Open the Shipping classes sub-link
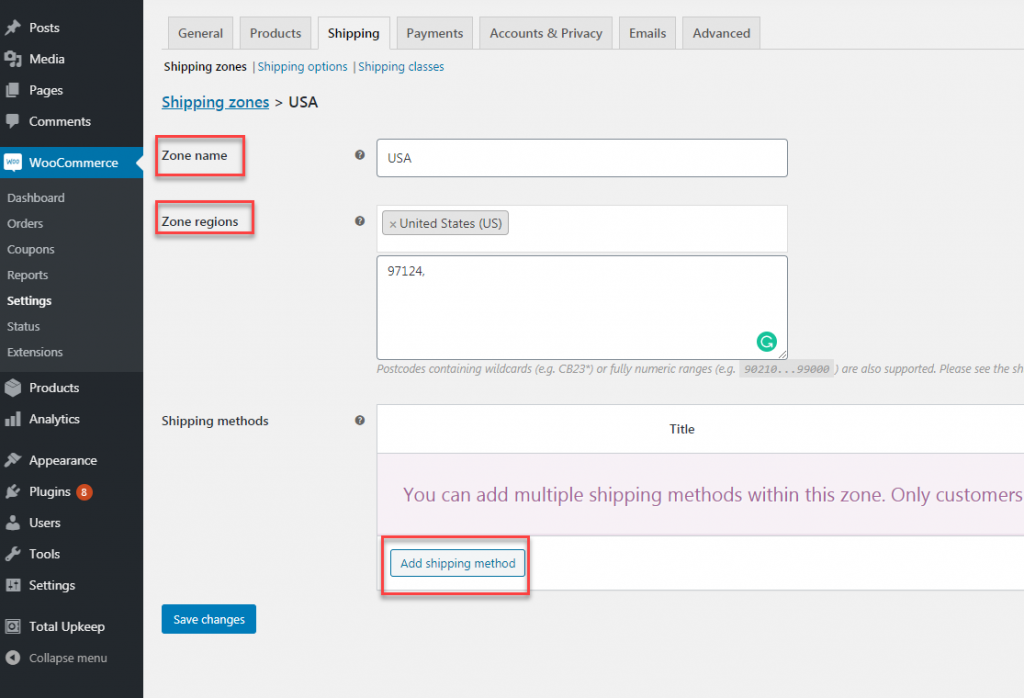The image size is (1024, 698). coord(401,67)
